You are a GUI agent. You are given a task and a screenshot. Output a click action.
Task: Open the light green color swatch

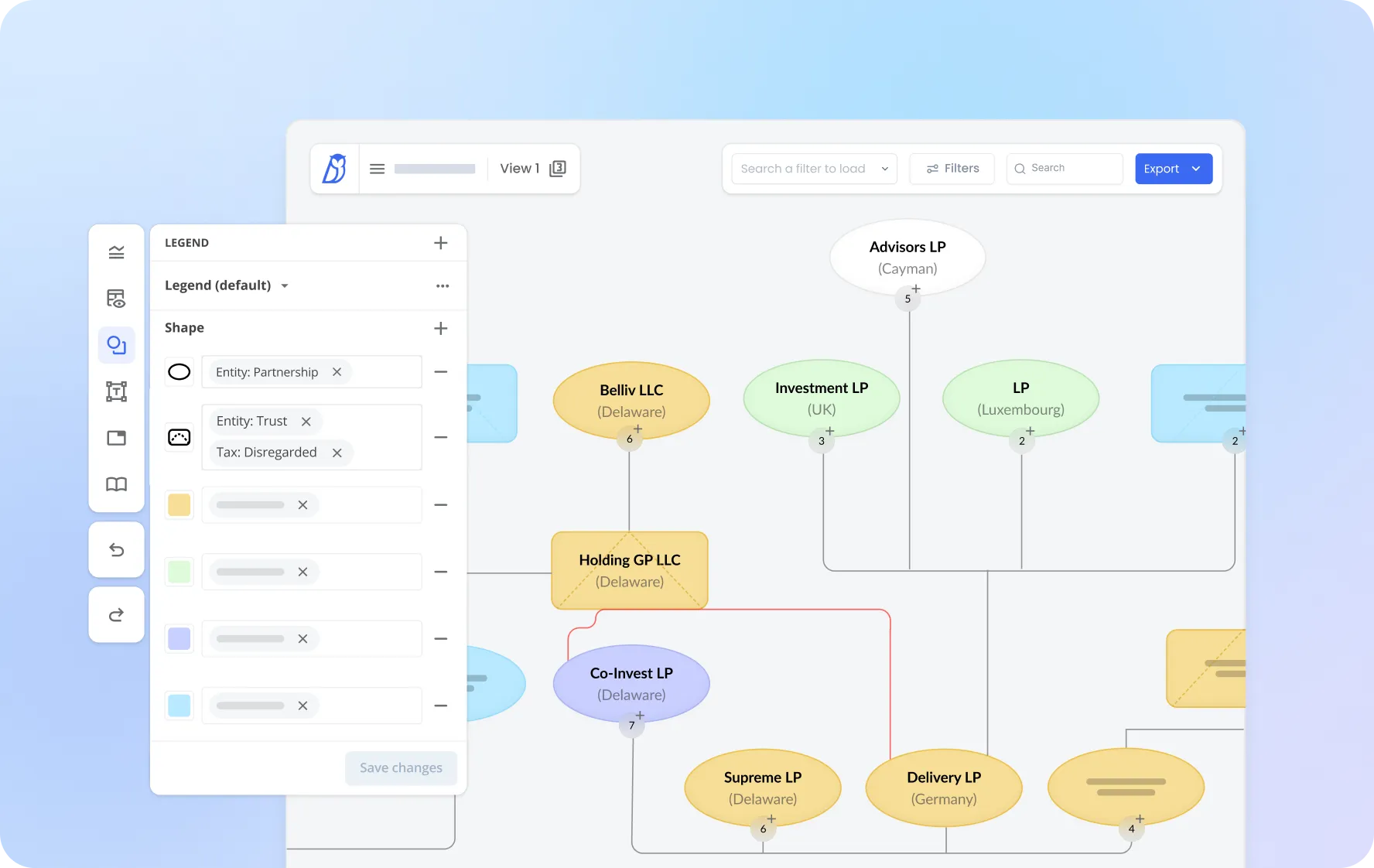click(179, 572)
